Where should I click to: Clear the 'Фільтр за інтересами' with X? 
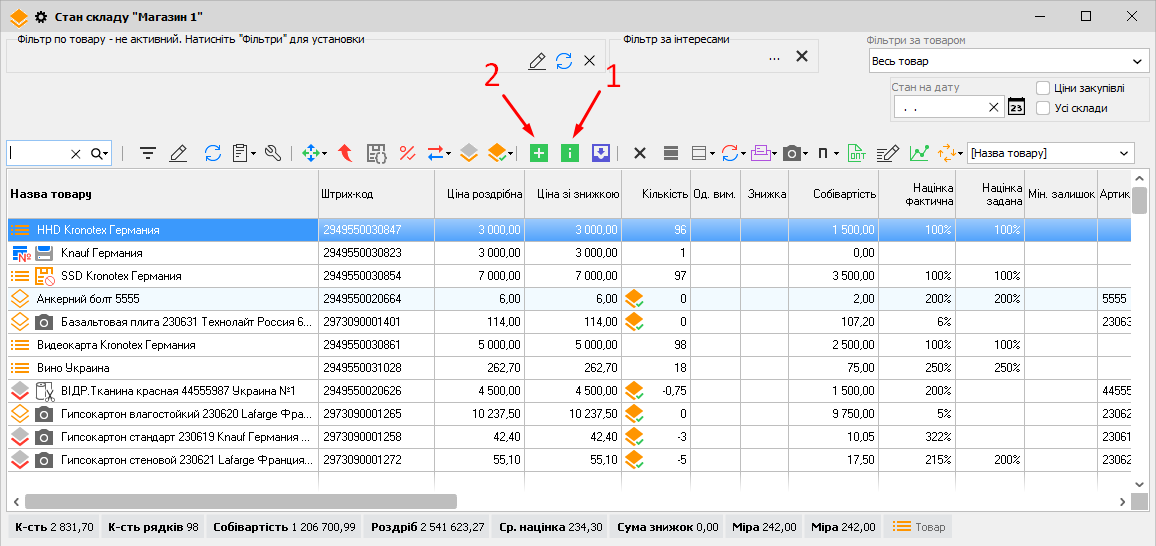tap(801, 57)
